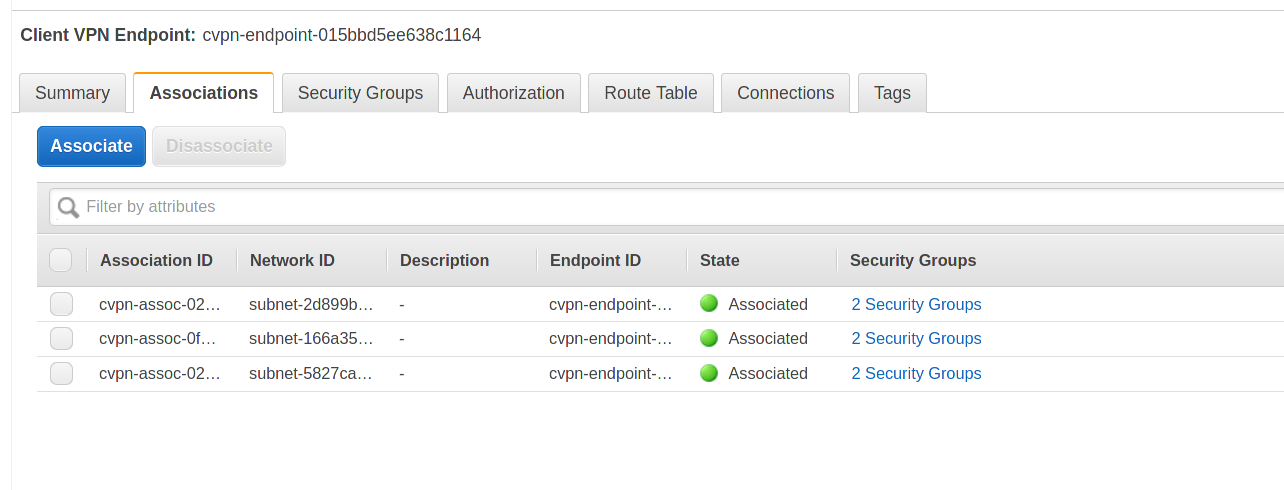The image size is (1284, 490).
Task: Open 2 Security Groups link for subnet-5827ca
Action: (x=916, y=373)
